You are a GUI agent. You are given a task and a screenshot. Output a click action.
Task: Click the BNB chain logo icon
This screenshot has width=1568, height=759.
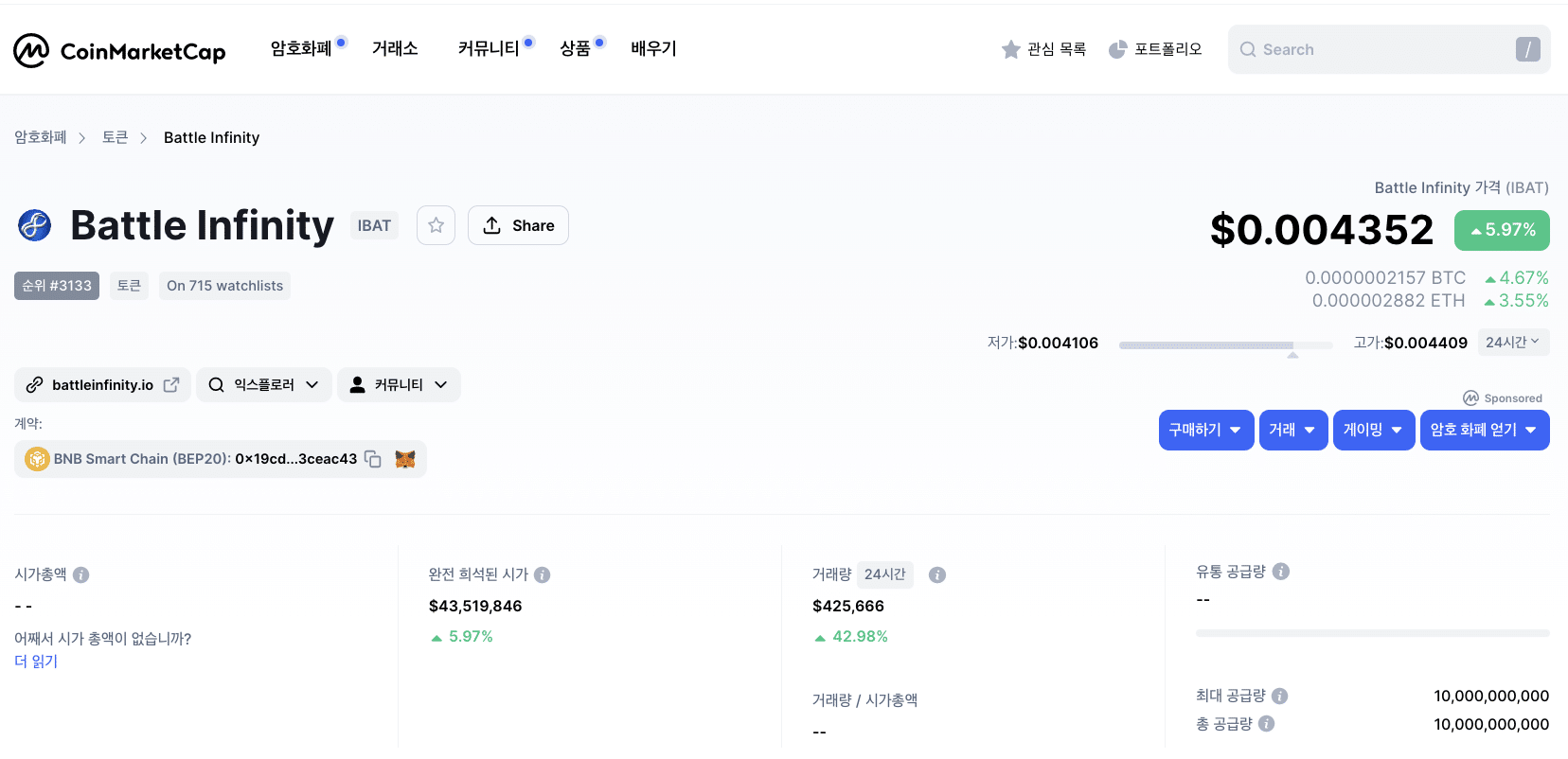37,459
